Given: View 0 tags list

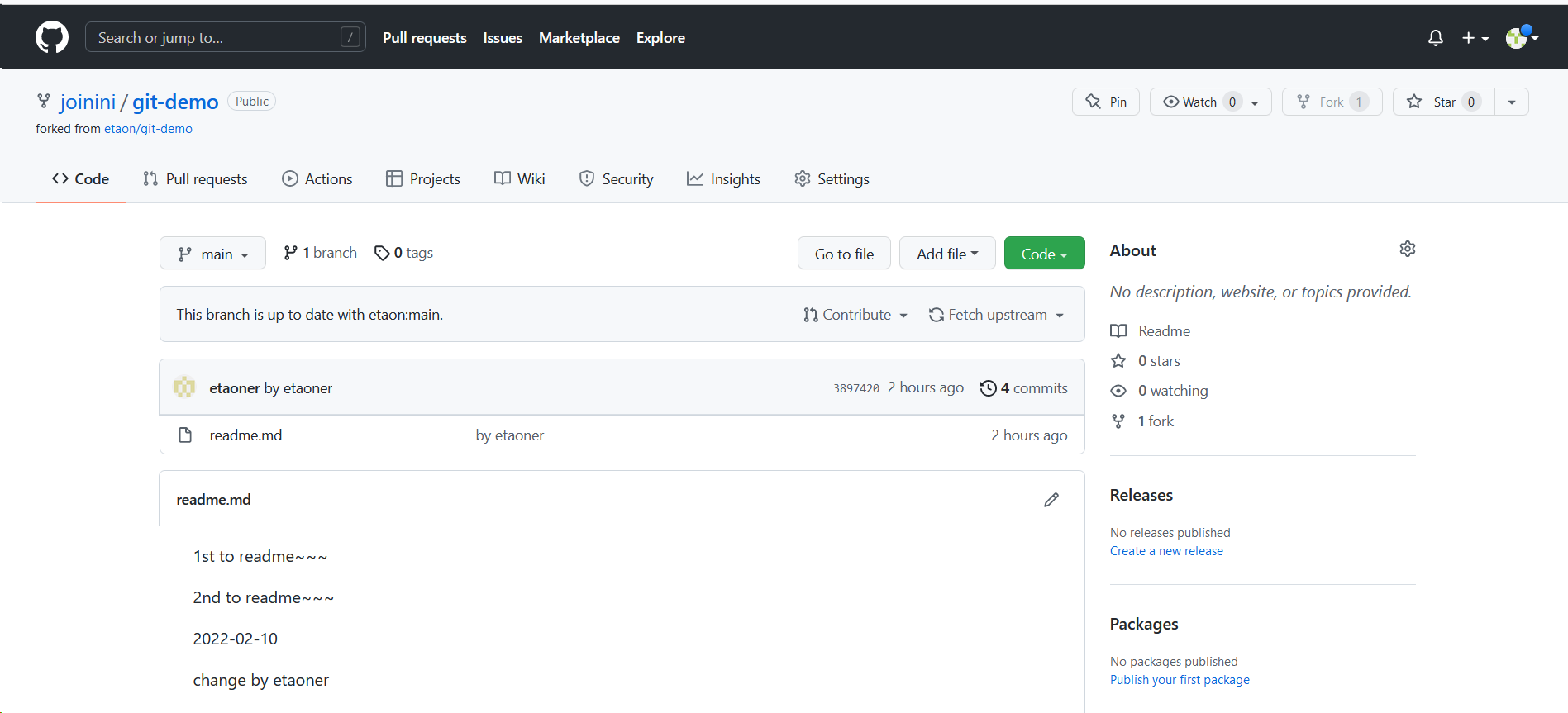Looking at the screenshot, I should click(404, 253).
